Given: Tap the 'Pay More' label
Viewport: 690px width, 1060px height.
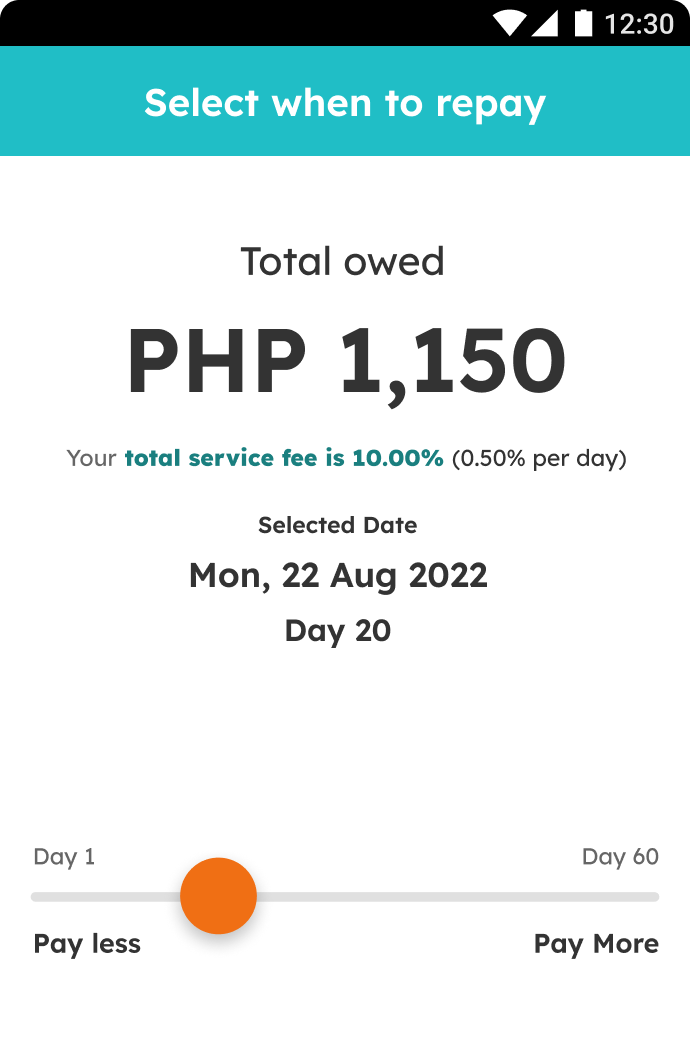Looking at the screenshot, I should coord(596,944).
